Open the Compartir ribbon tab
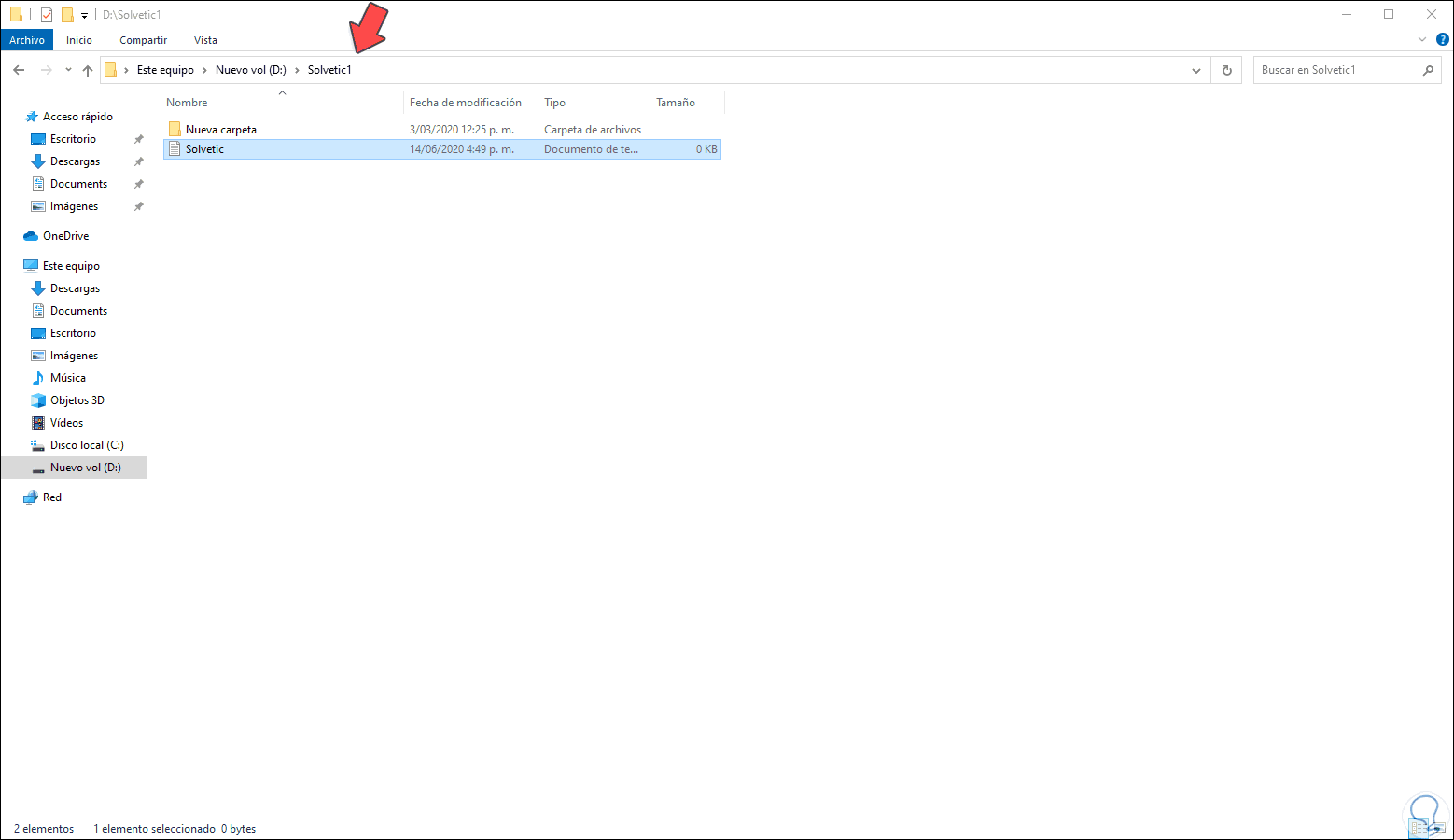The height and width of the screenshot is (840, 1454). (143, 39)
